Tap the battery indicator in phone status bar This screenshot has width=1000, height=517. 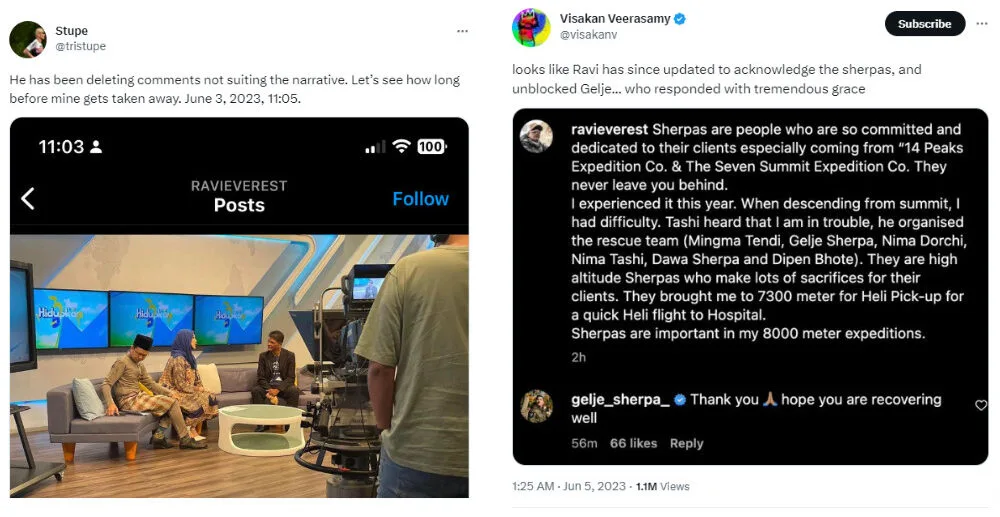click(431, 147)
